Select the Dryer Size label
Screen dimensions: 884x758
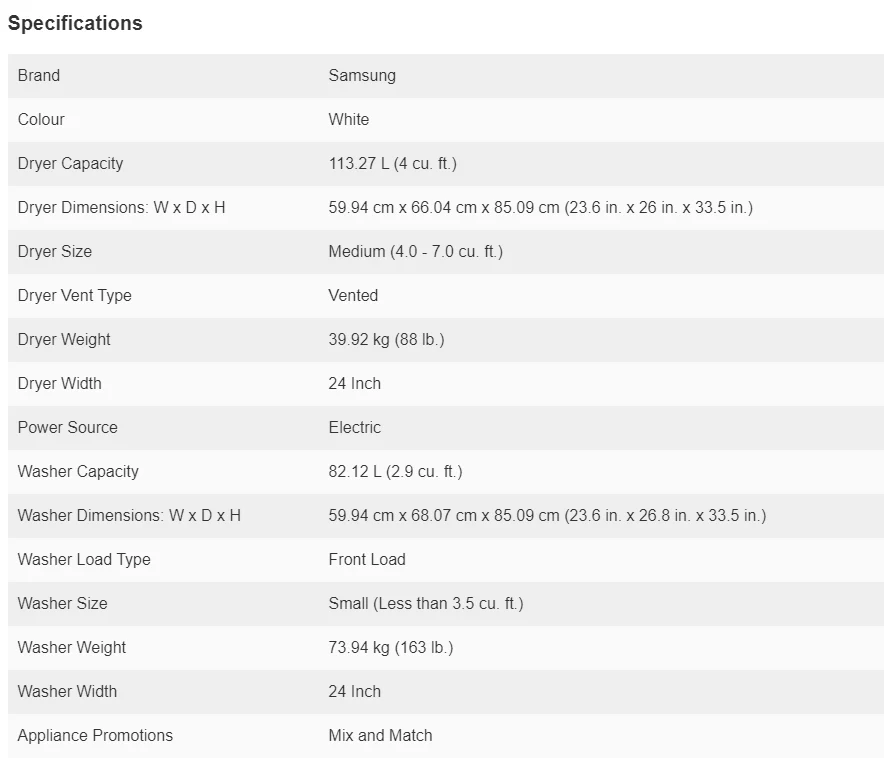click(x=55, y=251)
